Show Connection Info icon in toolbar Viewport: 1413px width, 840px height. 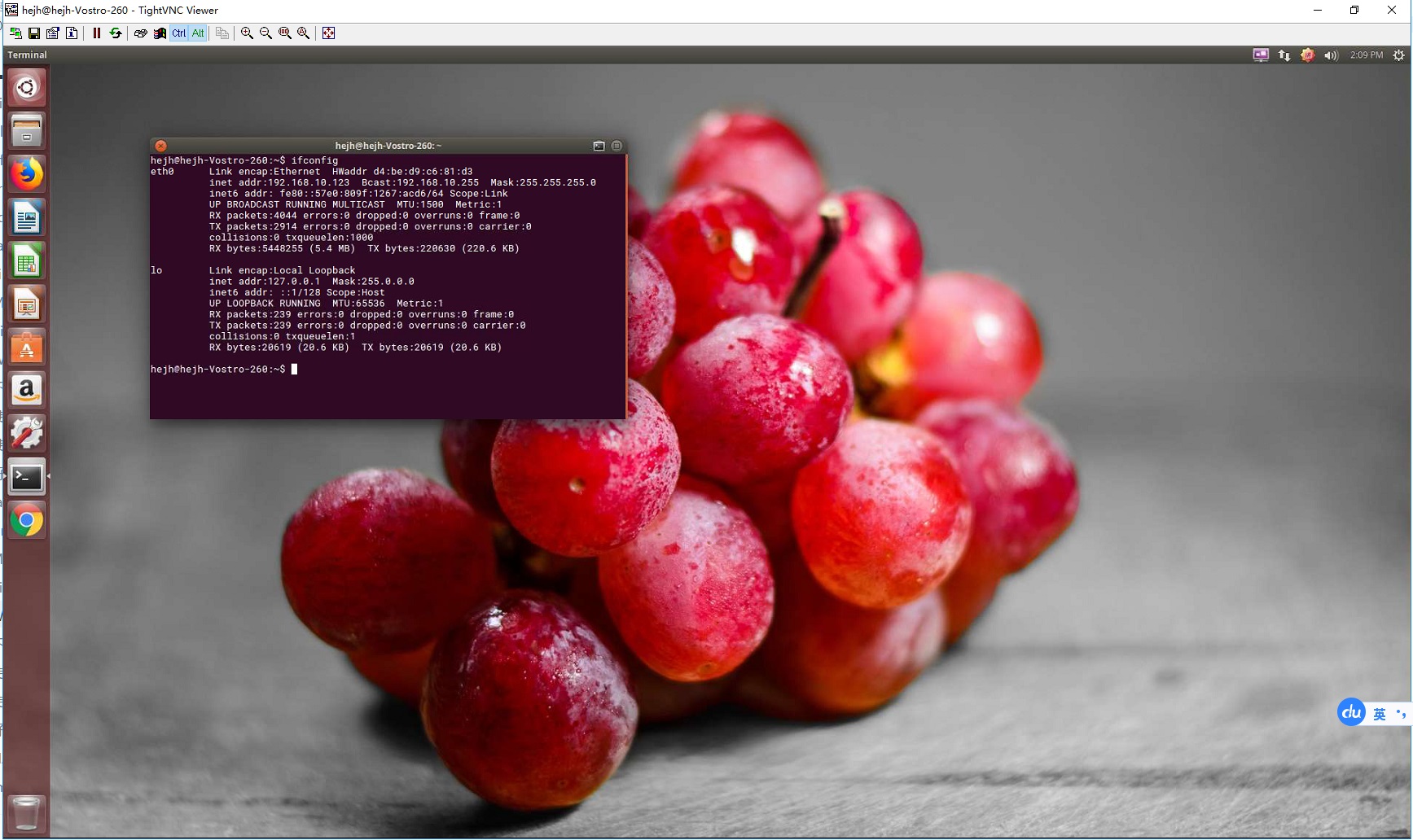[x=72, y=33]
